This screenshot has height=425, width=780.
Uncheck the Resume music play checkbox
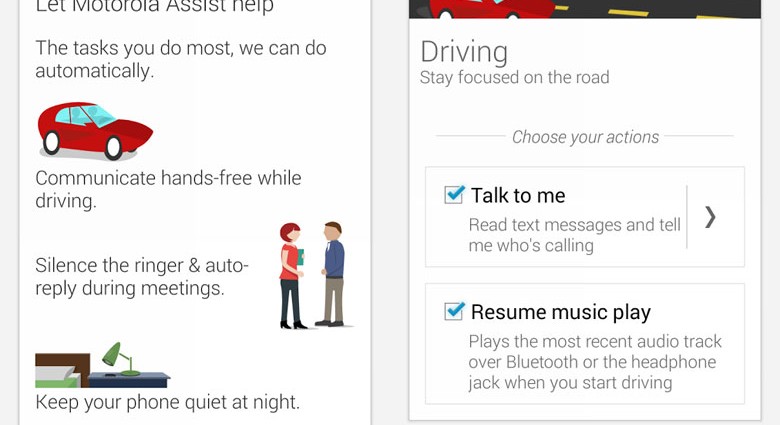point(454,311)
